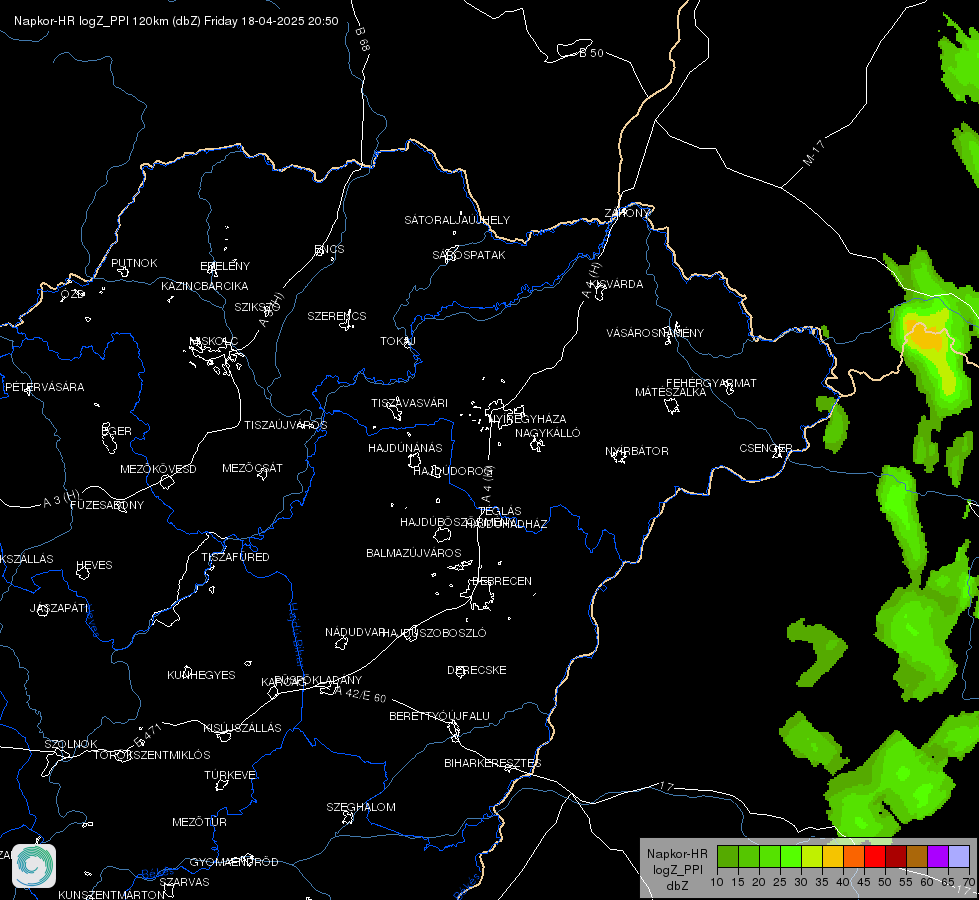Click the yellow-orange storm core radar echo
The height and width of the screenshot is (900, 979).
click(926, 335)
